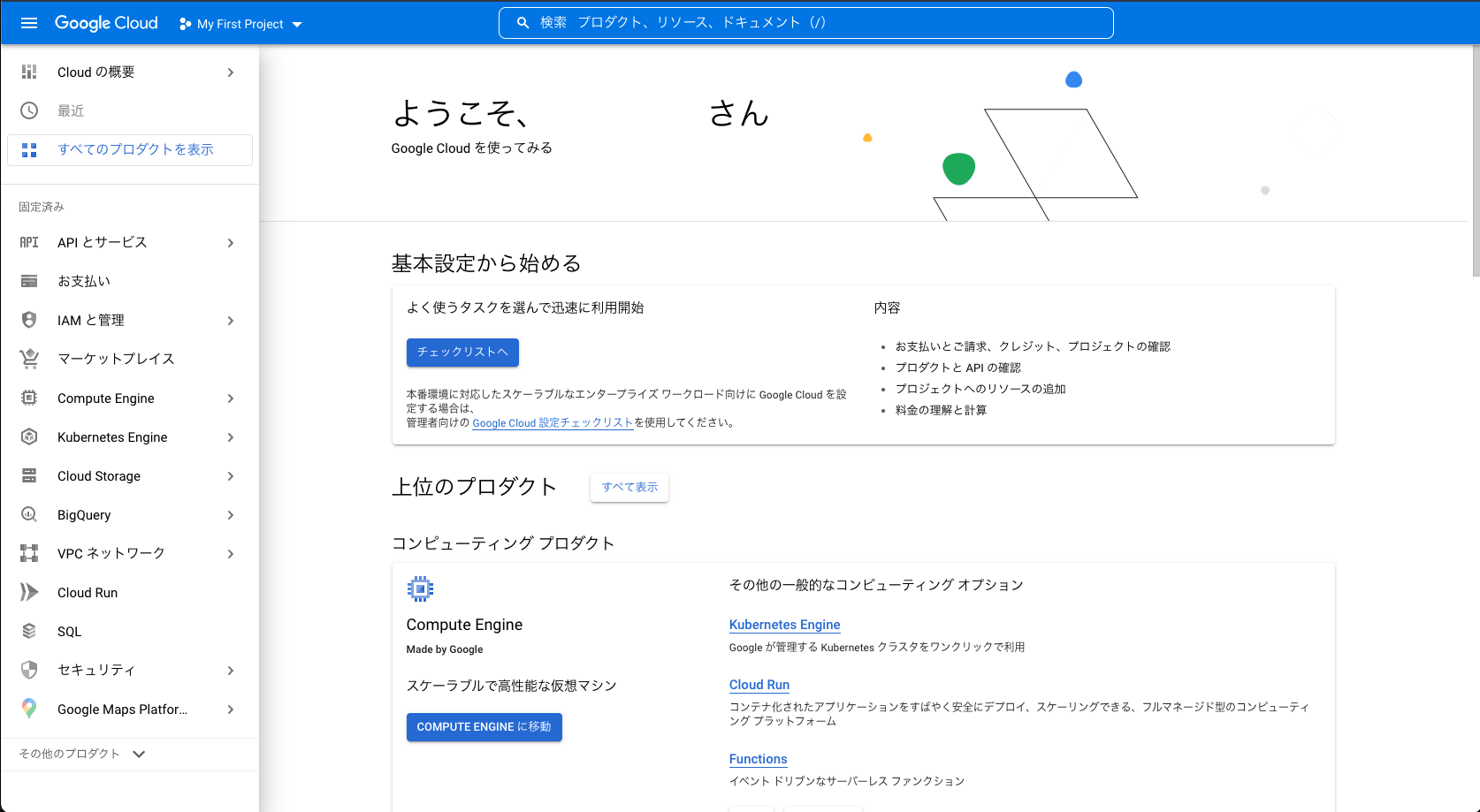This screenshot has height=812, width=1480.
Task: Open the Cloud Run link
Action: [x=759, y=685]
